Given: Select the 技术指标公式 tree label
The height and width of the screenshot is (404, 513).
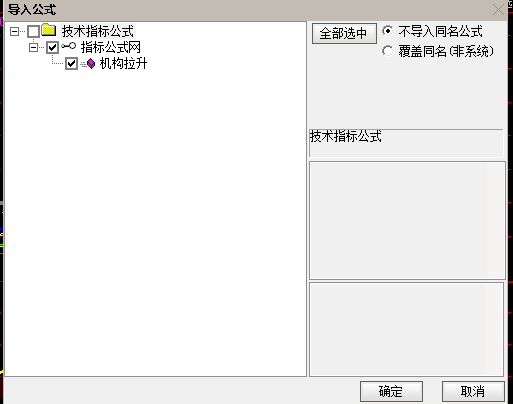Looking at the screenshot, I should tap(98, 31).
